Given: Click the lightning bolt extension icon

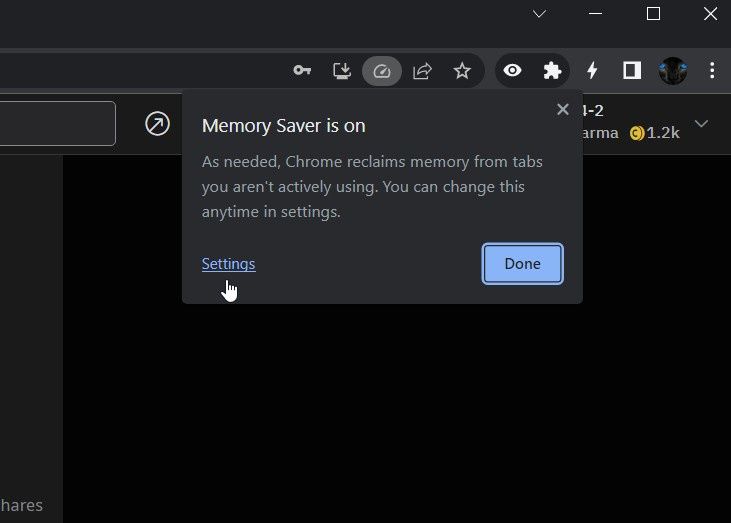Looking at the screenshot, I should pyautogui.click(x=592, y=70).
